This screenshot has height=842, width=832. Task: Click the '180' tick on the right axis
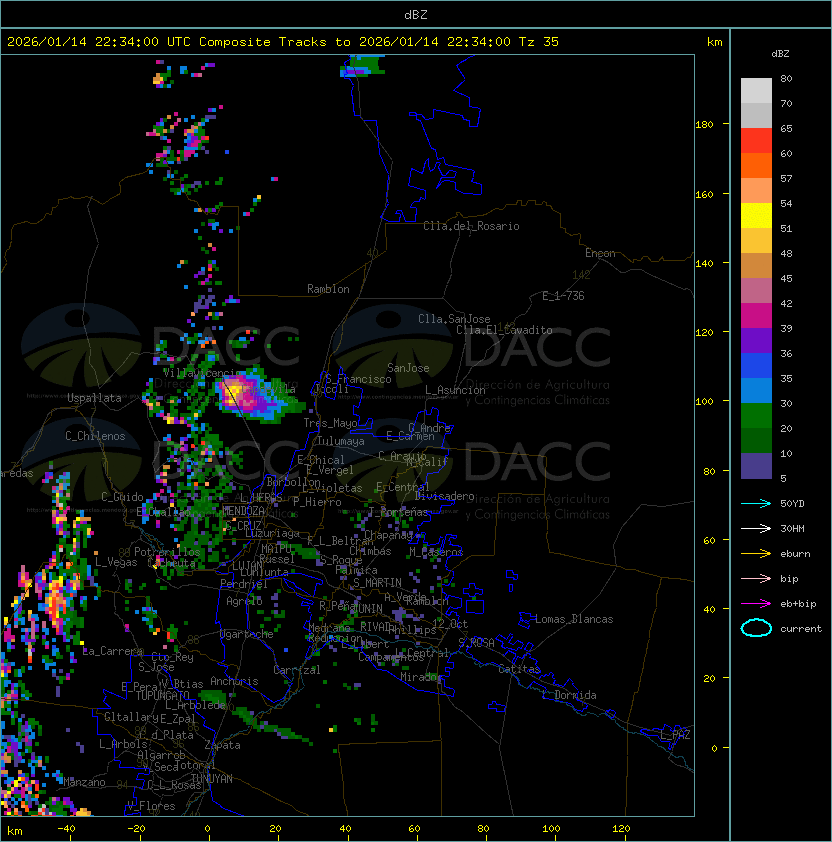(x=704, y=125)
